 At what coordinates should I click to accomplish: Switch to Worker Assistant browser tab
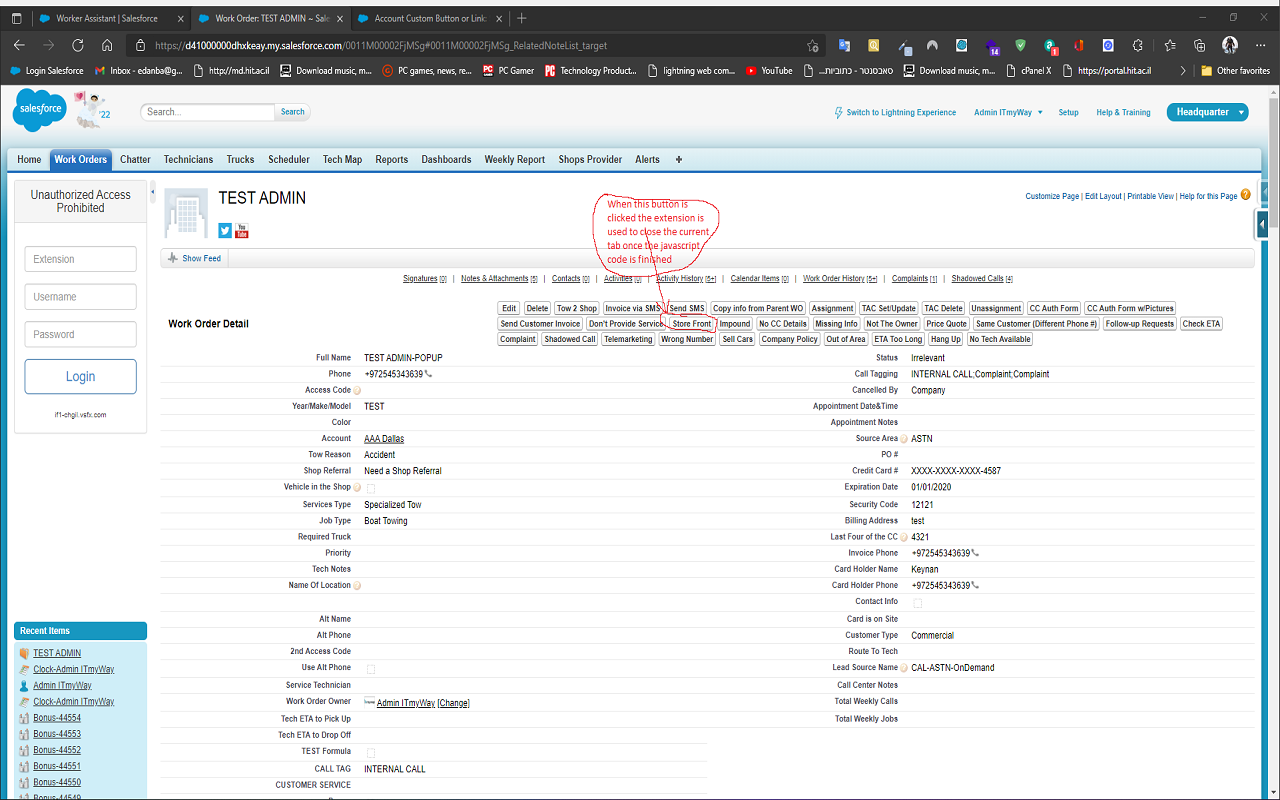[x=110, y=18]
